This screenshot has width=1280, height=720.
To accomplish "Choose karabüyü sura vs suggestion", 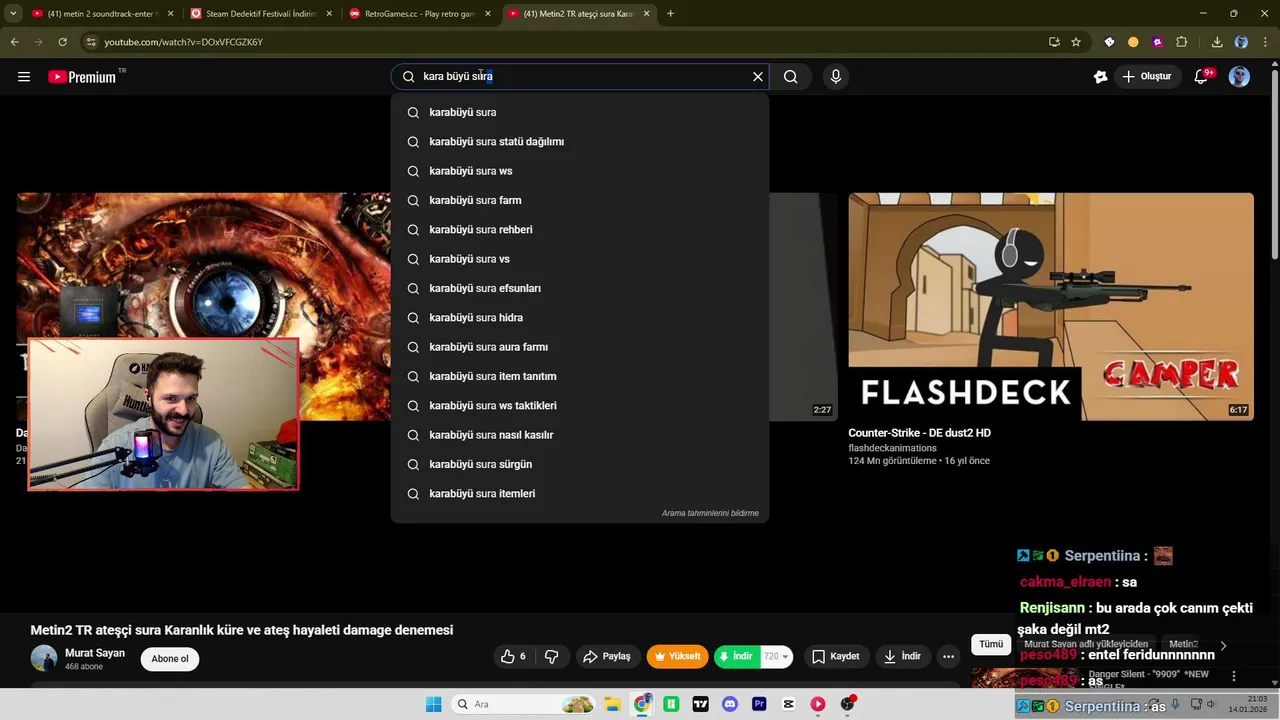I will pos(580,259).
